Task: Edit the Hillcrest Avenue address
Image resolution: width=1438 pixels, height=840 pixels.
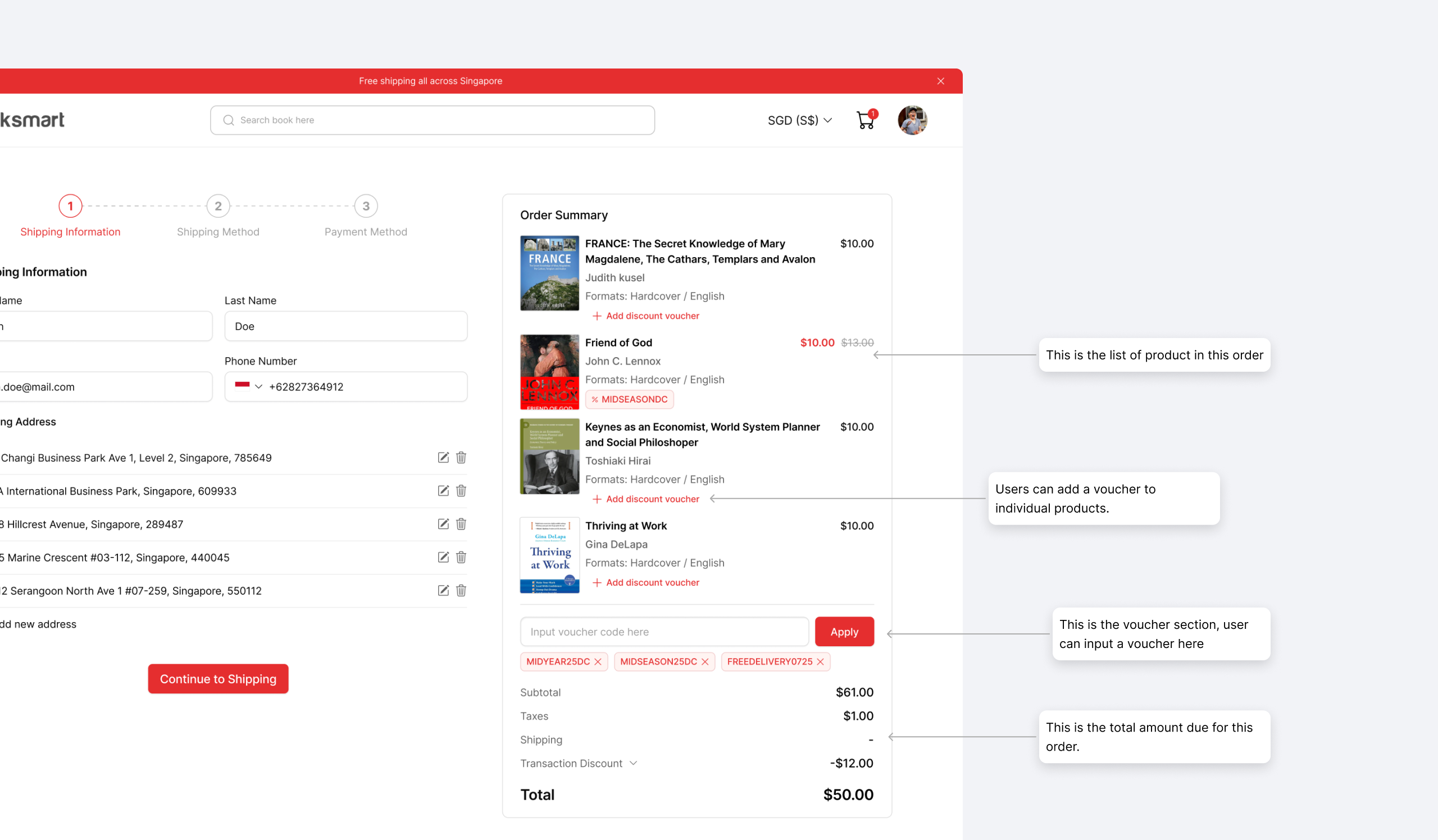Action: (x=443, y=523)
